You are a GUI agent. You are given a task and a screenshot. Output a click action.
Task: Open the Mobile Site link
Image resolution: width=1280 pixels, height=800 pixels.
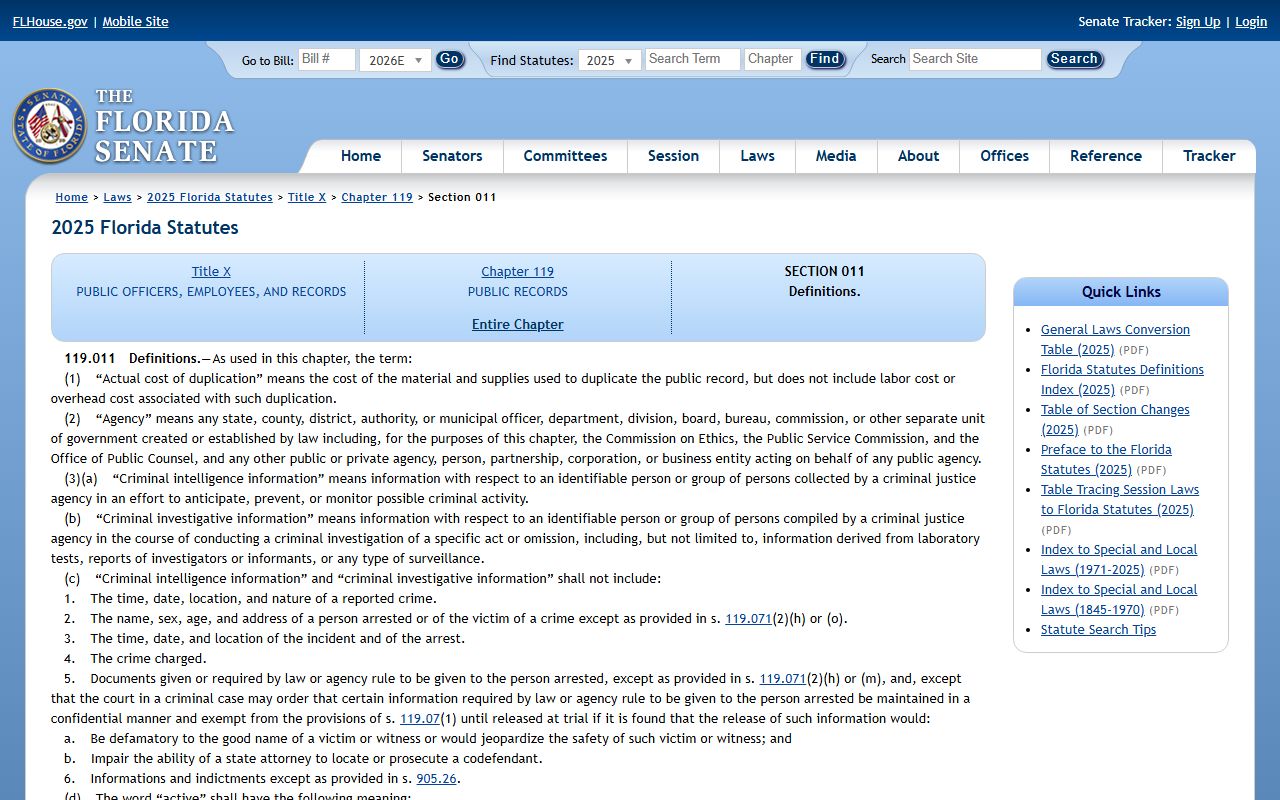135,21
